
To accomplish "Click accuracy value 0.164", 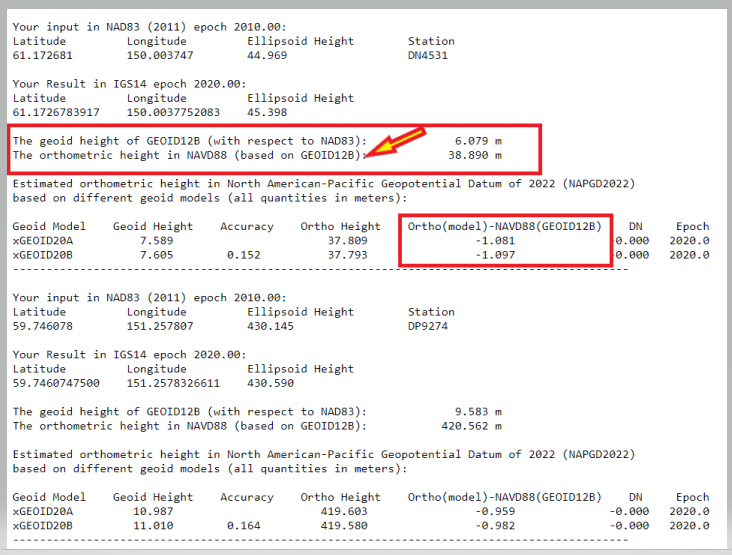I will pyautogui.click(x=247, y=525).
